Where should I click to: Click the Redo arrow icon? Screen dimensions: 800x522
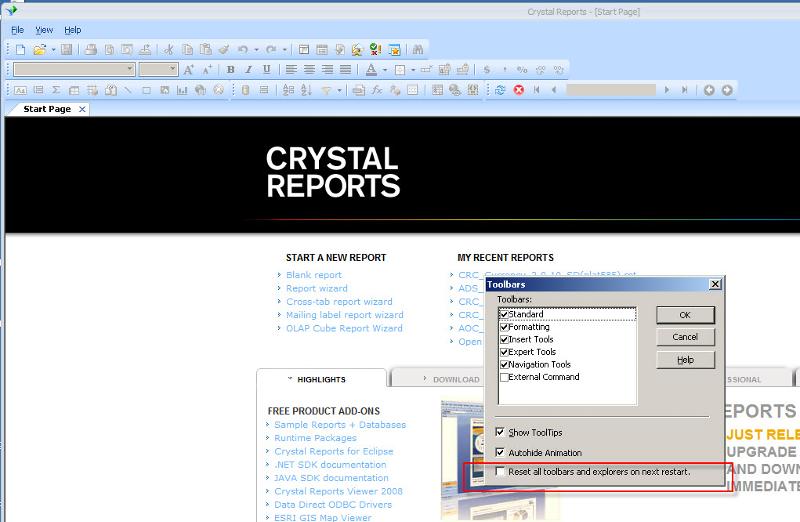coord(271,49)
